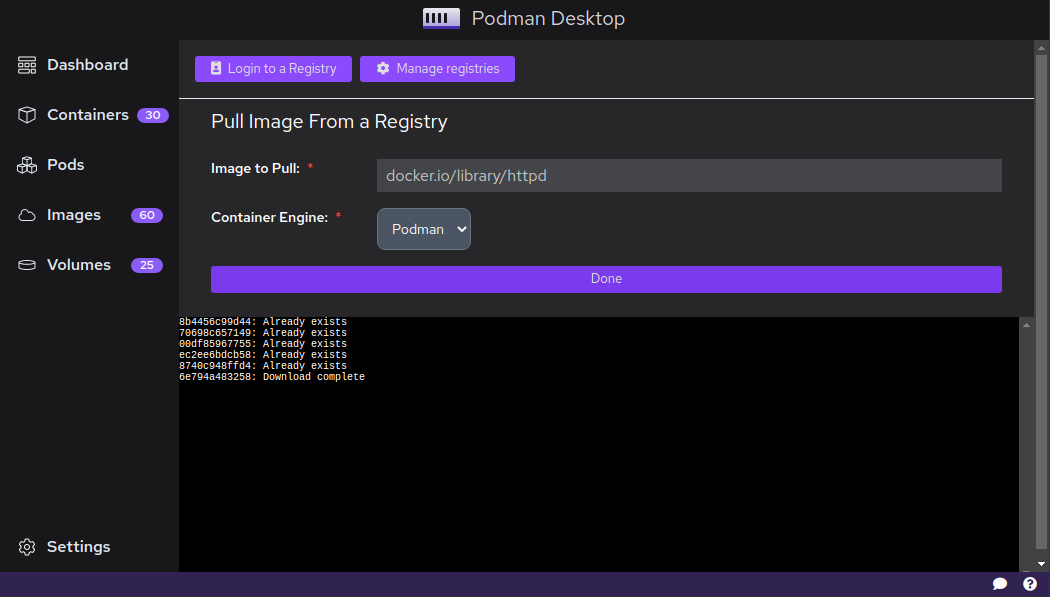Switch to the Volumes section
The height and width of the screenshot is (597, 1050).
click(78, 264)
